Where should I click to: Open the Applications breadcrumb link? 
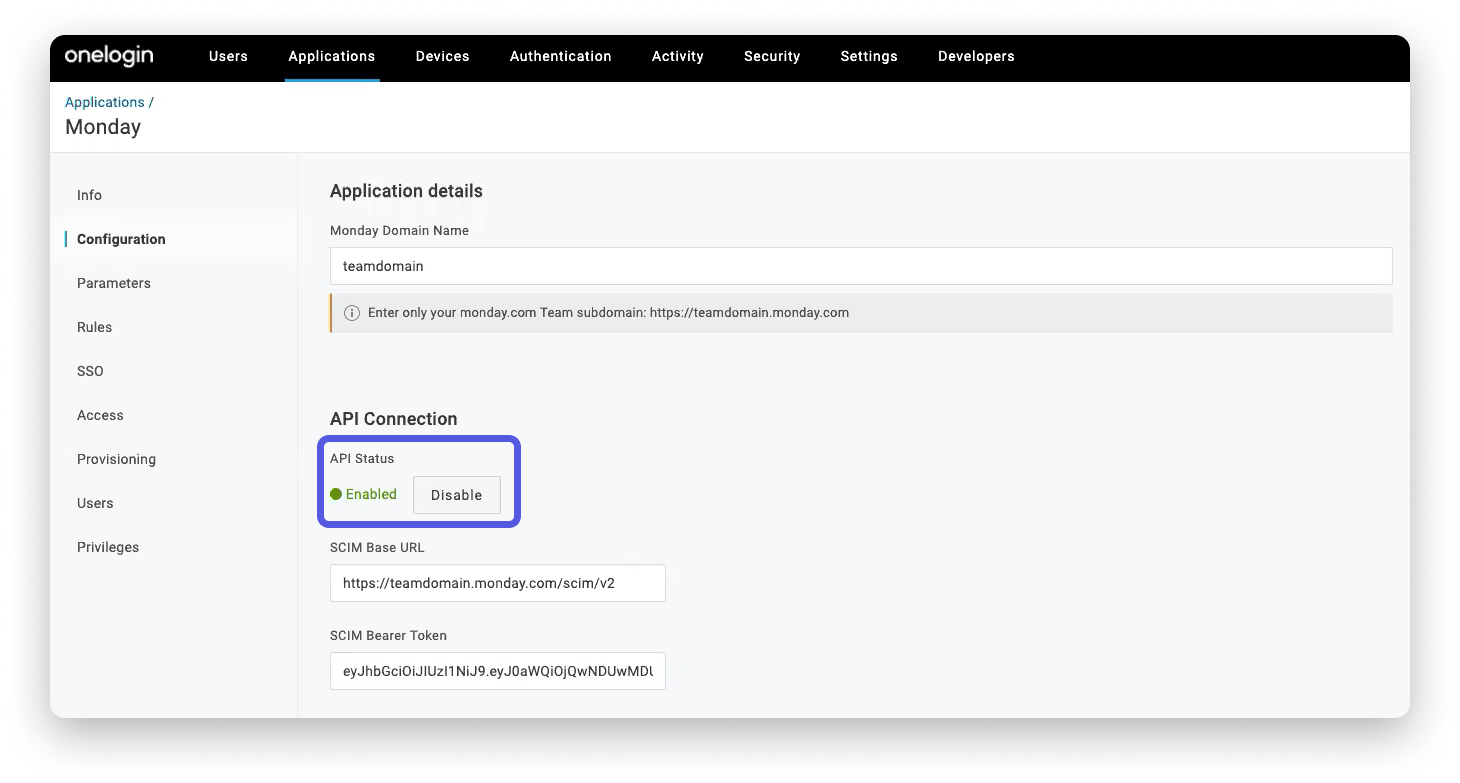pos(104,101)
